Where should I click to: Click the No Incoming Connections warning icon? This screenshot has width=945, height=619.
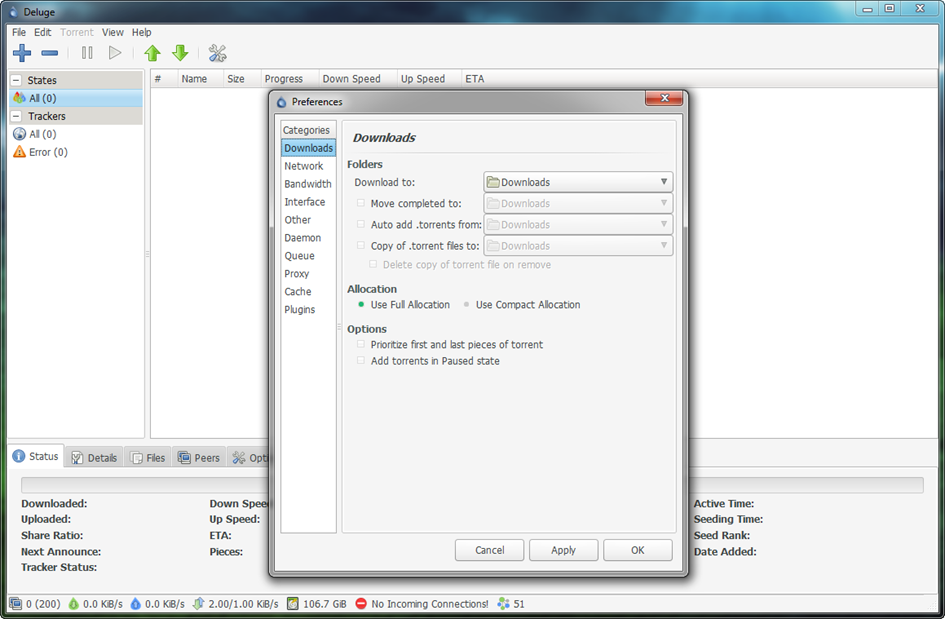point(361,603)
